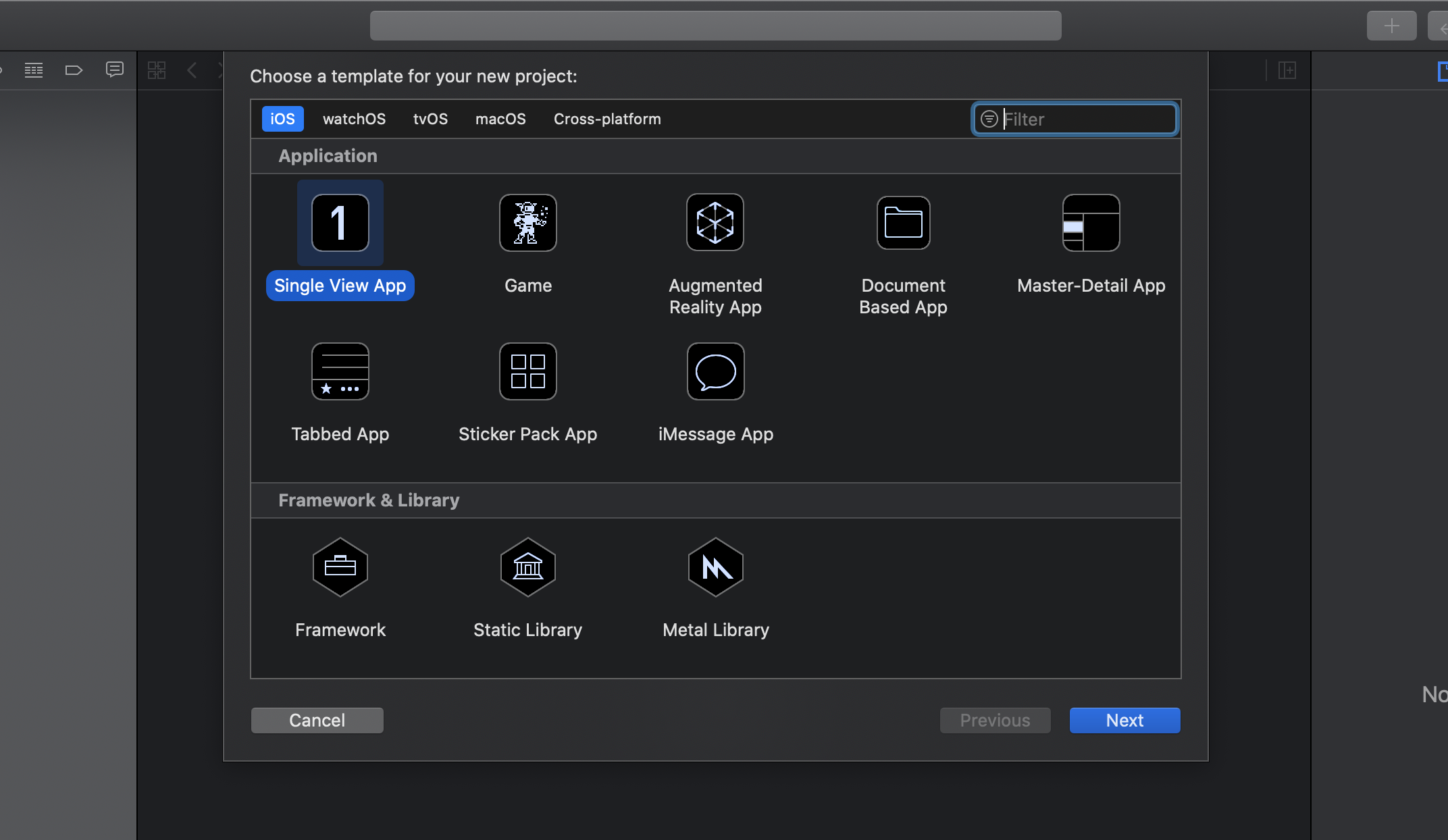Viewport: 1448px width, 840px height.
Task: Cancel the new project dialog
Action: tap(317, 720)
